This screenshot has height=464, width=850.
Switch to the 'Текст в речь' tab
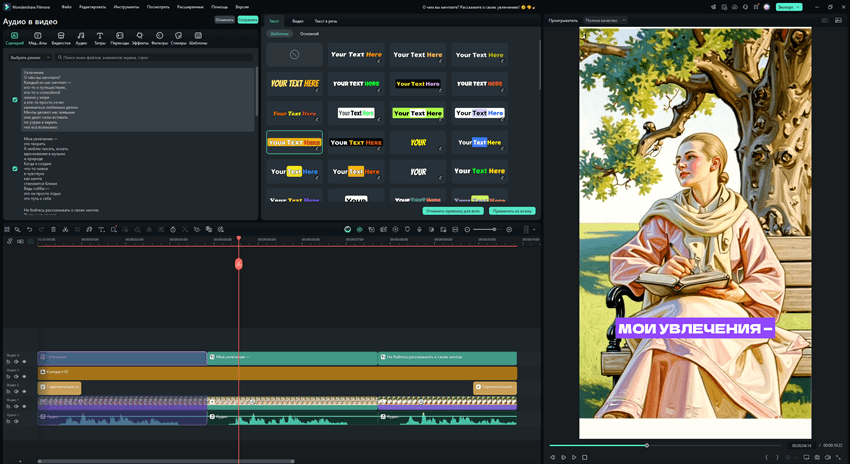coord(326,20)
